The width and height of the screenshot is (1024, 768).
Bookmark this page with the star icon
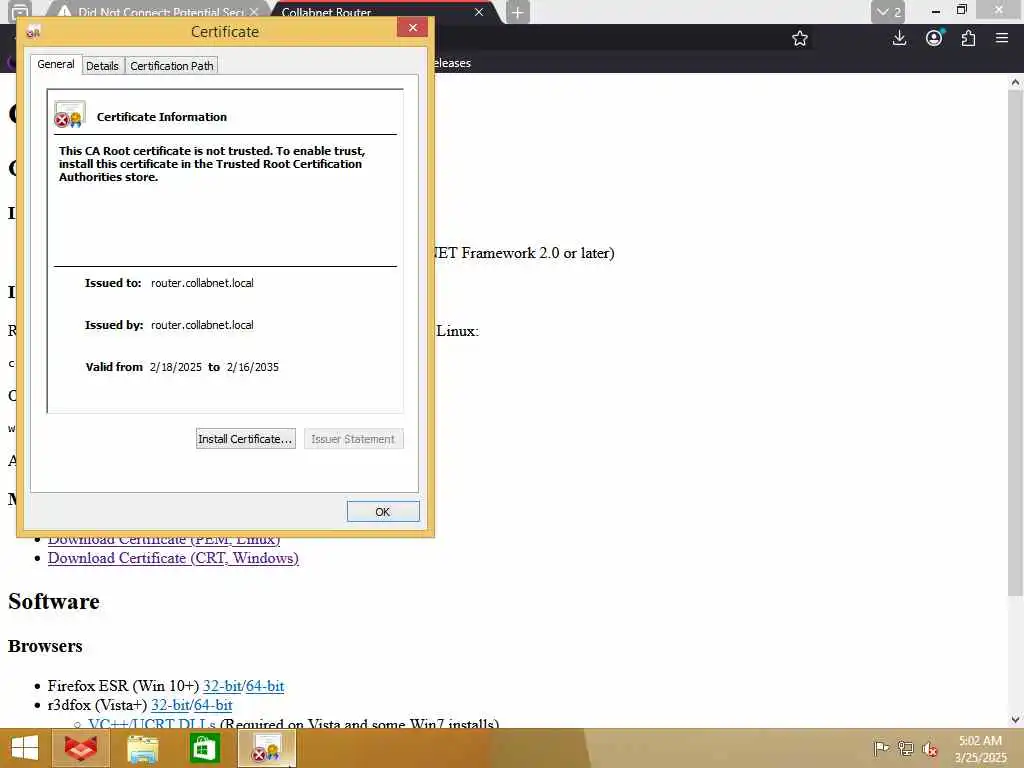pyautogui.click(x=799, y=39)
